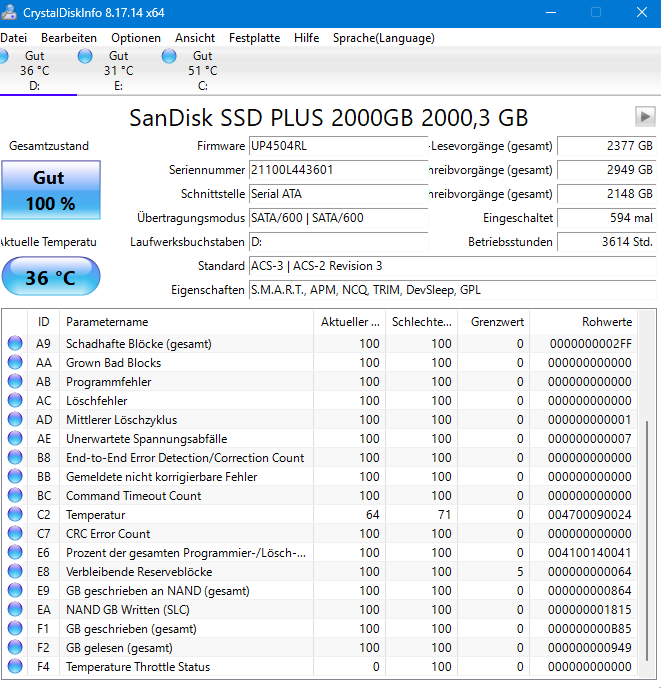Click status orb of AB Programmfehler row
Screen dimensions: 661x688
coord(15,382)
